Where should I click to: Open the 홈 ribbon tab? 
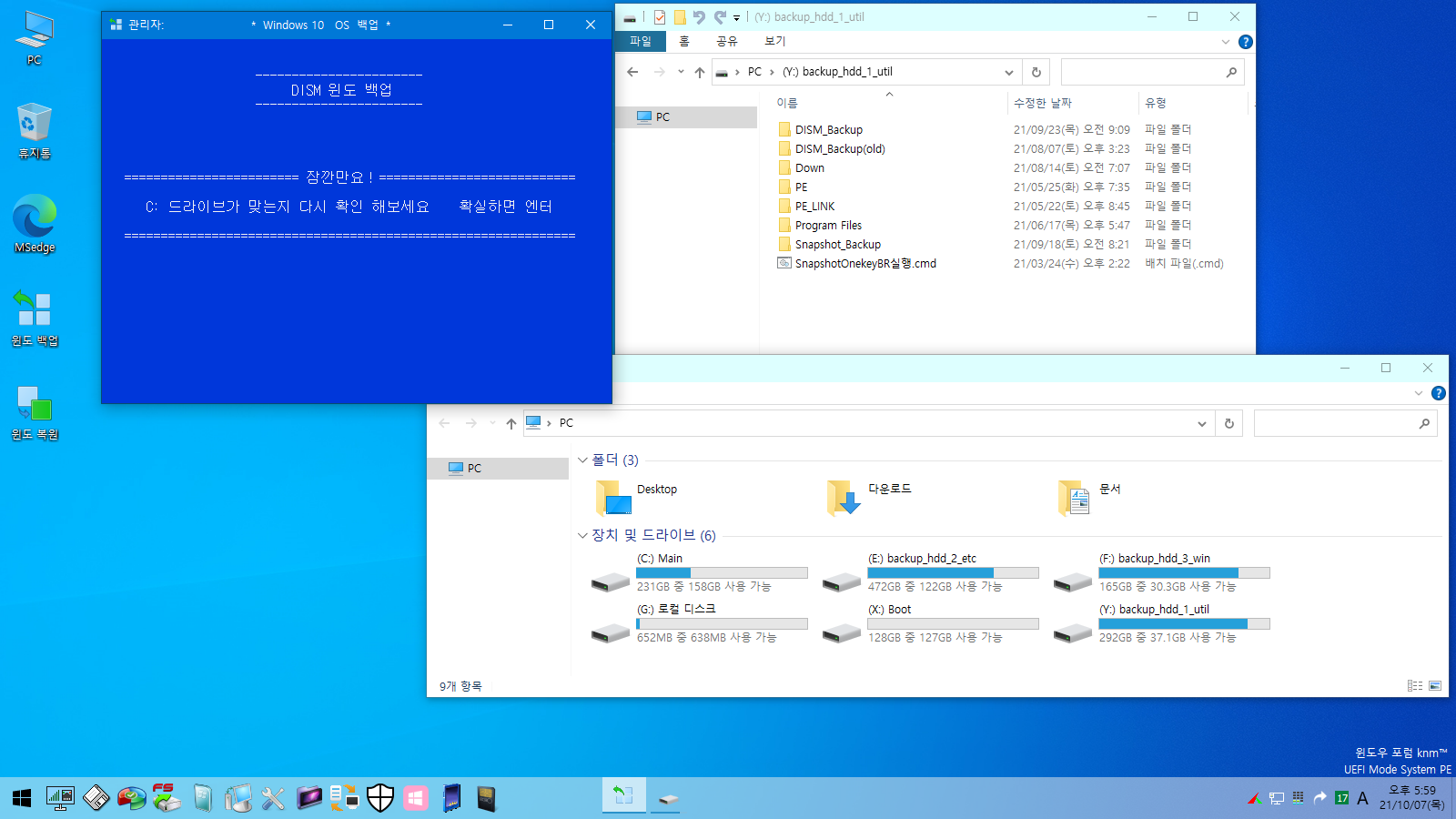pyautogui.click(x=684, y=41)
